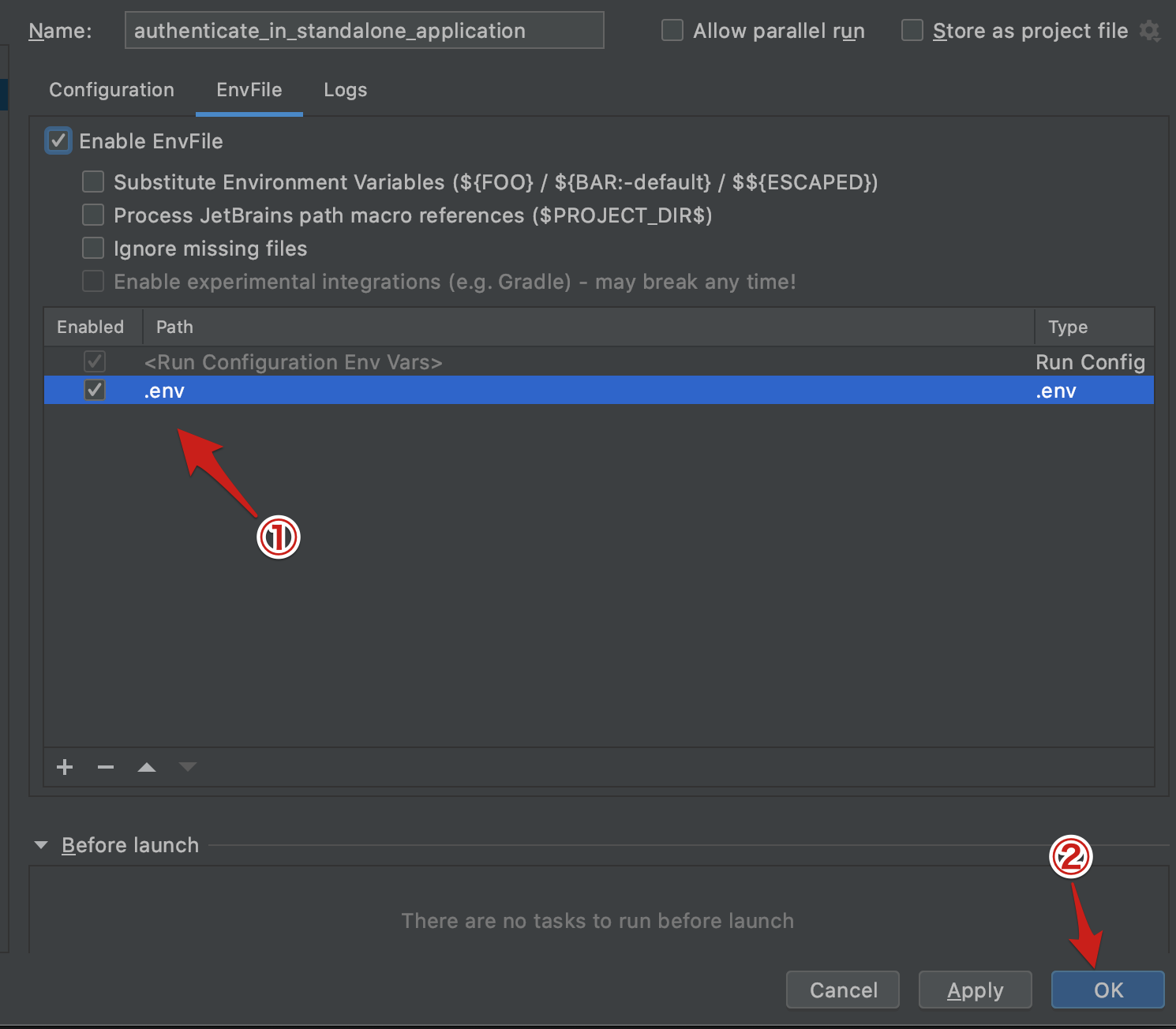Open run configuration settings gear
Image resolution: width=1176 pixels, height=1029 pixels.
click(1150, 30)
